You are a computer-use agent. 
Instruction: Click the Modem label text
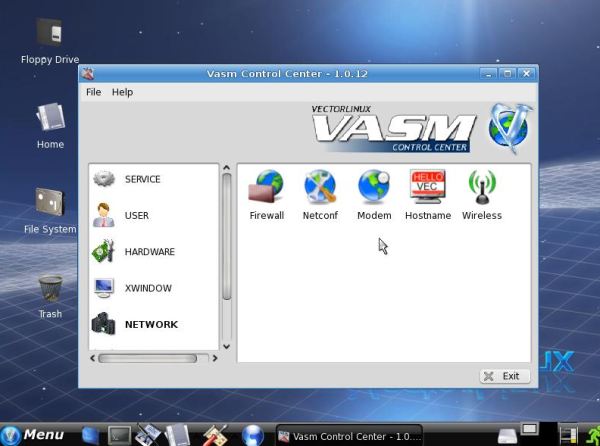(x=374, y=215)
